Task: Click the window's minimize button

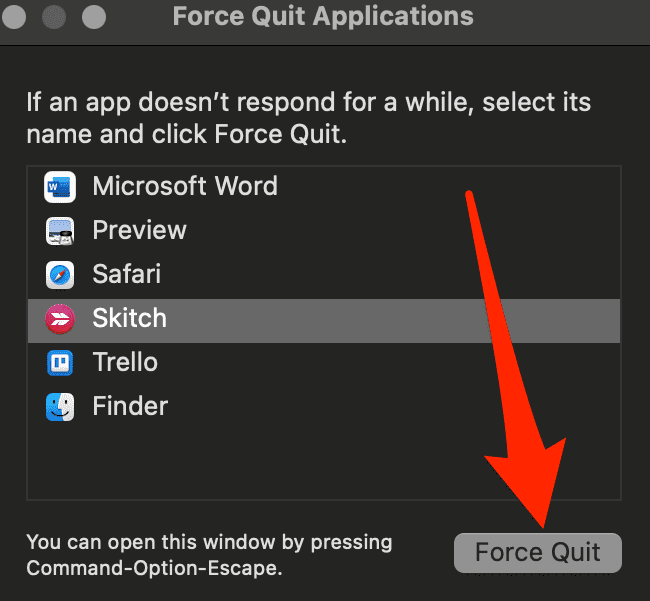Action: [53, 17]
